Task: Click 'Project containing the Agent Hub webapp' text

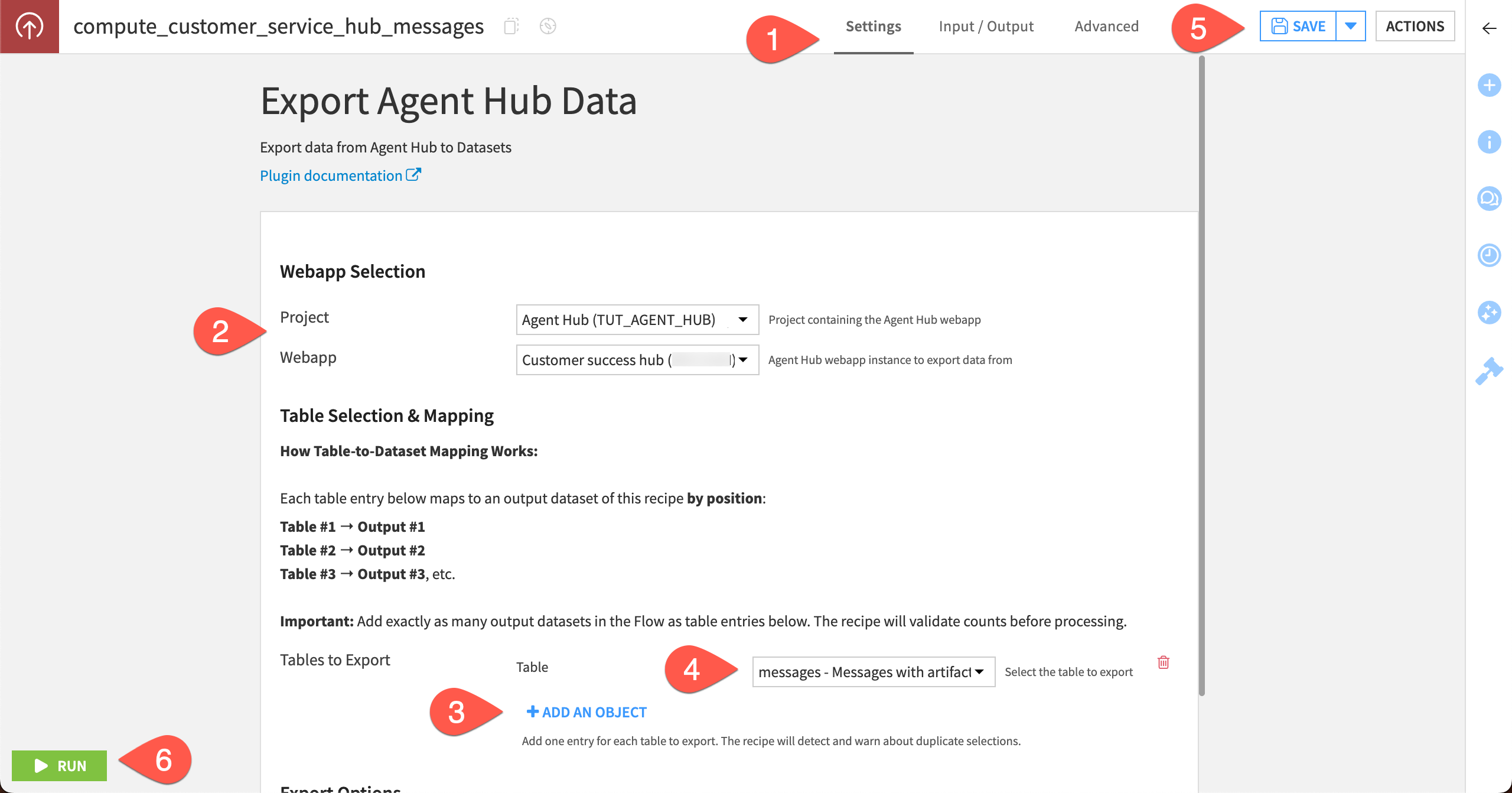Action: pos(875,320)
